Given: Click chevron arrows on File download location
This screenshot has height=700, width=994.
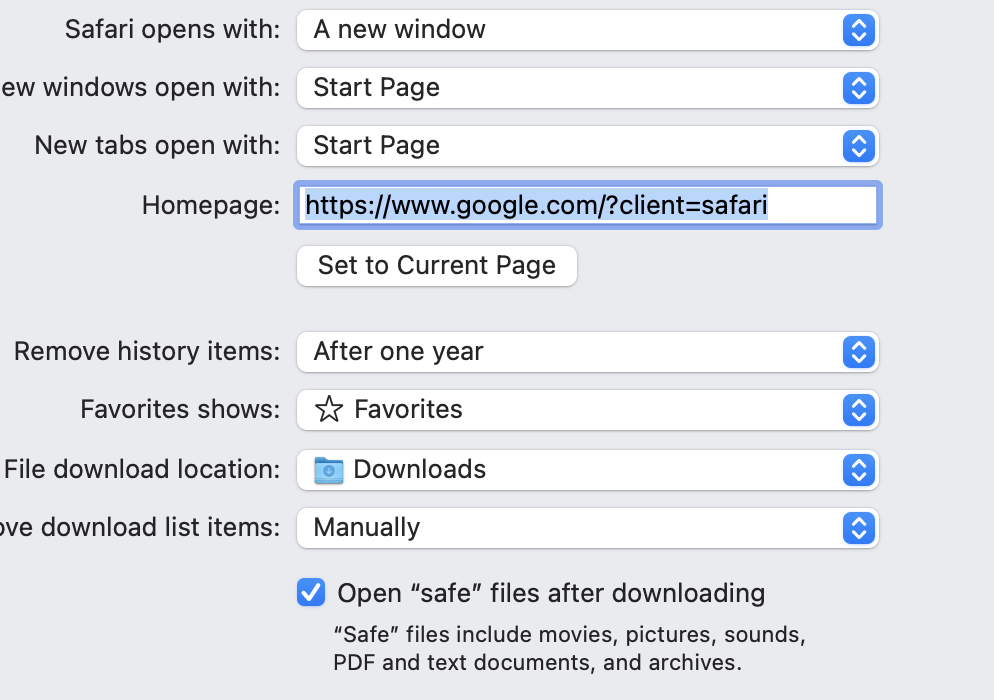Looking at the screenshot, I should pyautogui.click(x=858, y=470).
